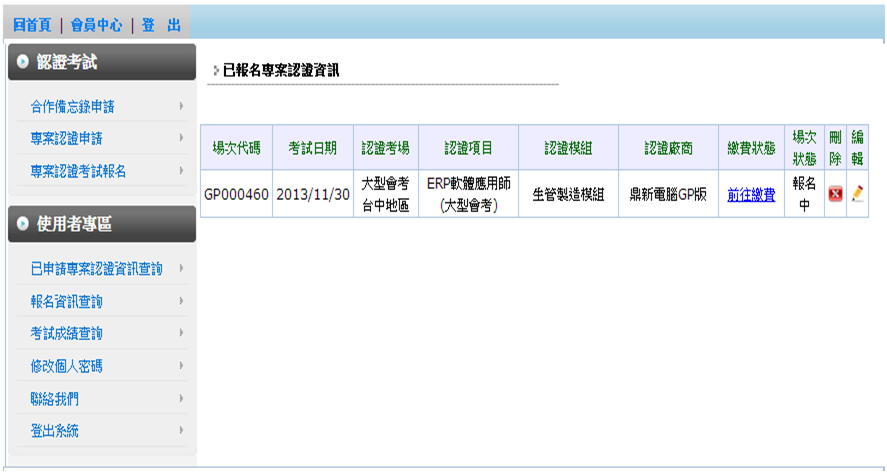Image resolution: width=887 pixels, height=472 pixels.
Task: Click the 考試日期 column header
Action: click(313, 148)
